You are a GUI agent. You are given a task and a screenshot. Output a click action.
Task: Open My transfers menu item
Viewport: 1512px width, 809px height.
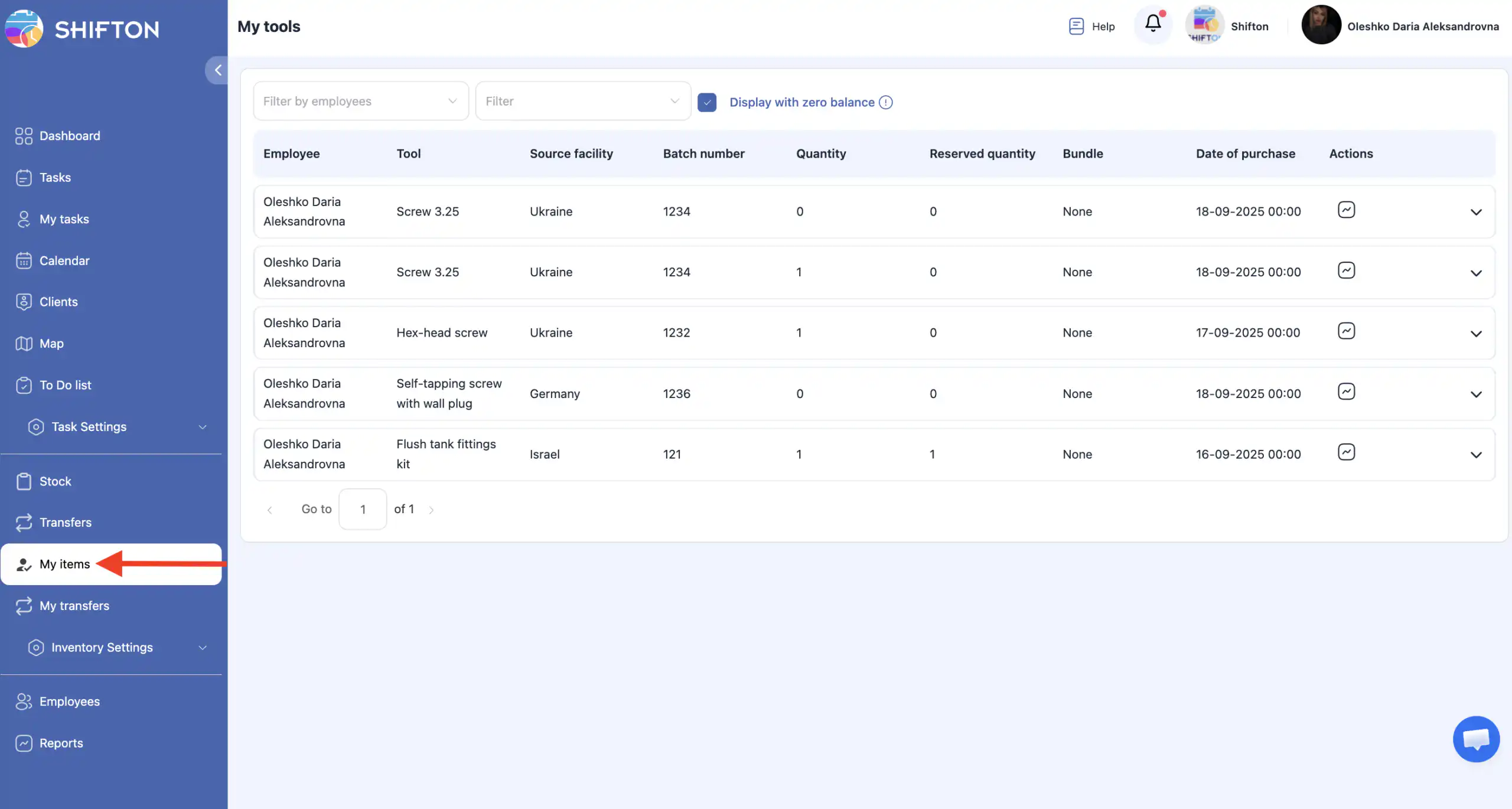pyautogui.click(x=74, y=605)
